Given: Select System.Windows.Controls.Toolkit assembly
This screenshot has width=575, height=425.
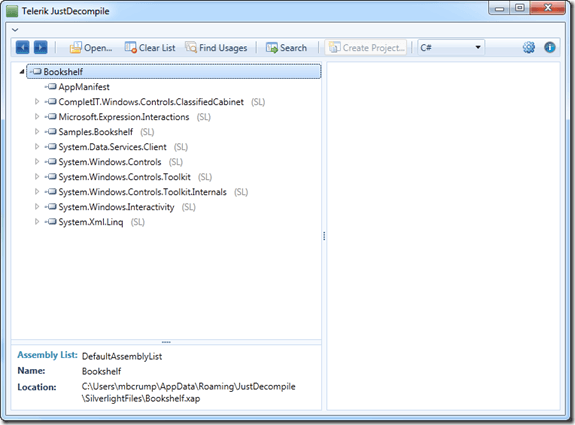Looking at the screenshot, I should pos(125,177).
